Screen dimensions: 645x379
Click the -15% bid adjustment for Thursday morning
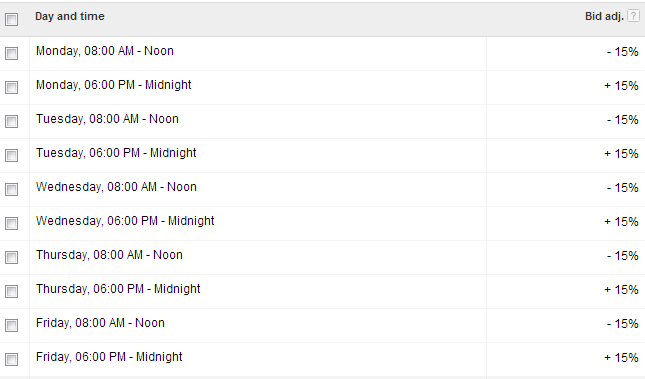622,256
